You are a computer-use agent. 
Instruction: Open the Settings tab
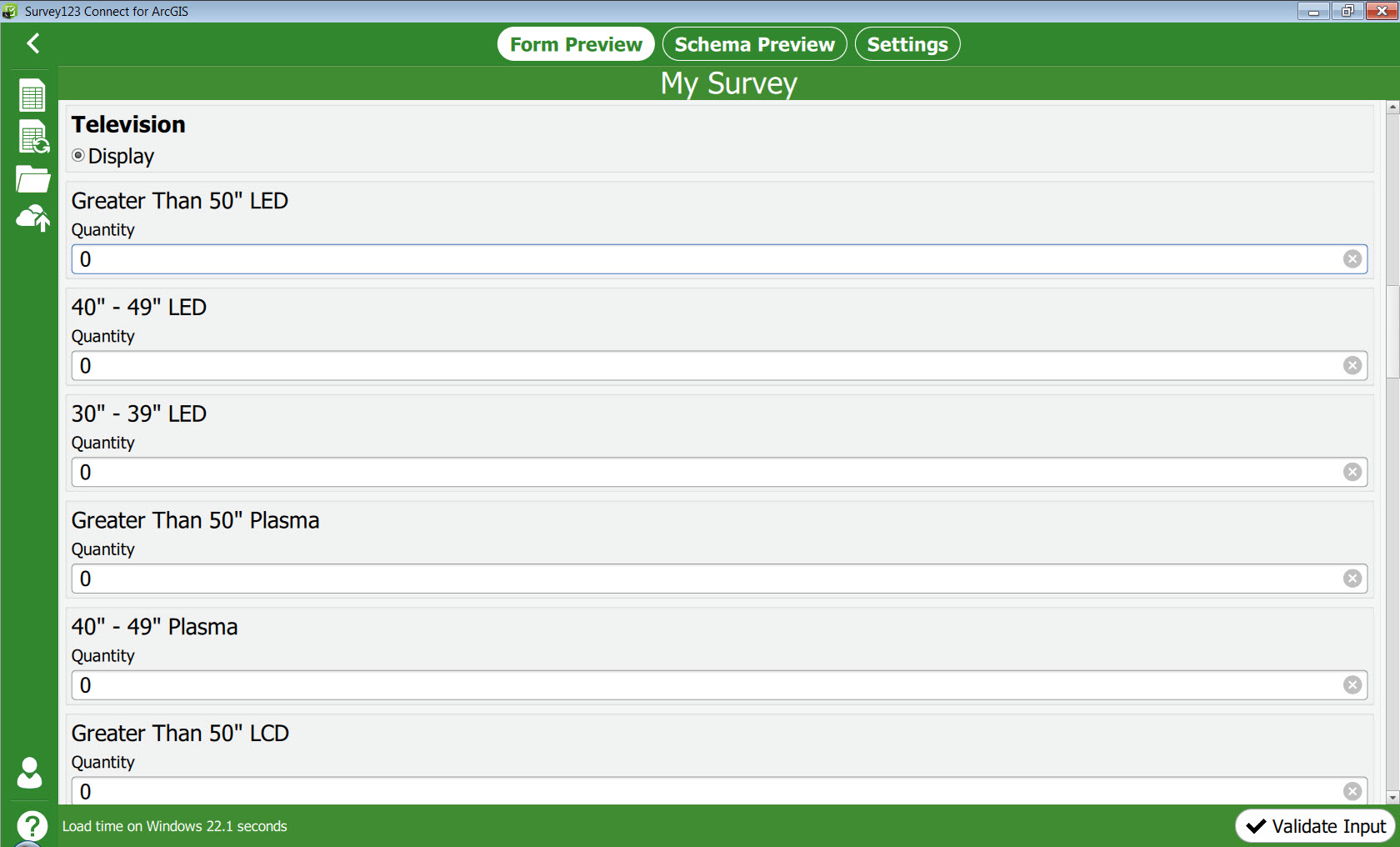pyautogui.click(x=907, y=44)
